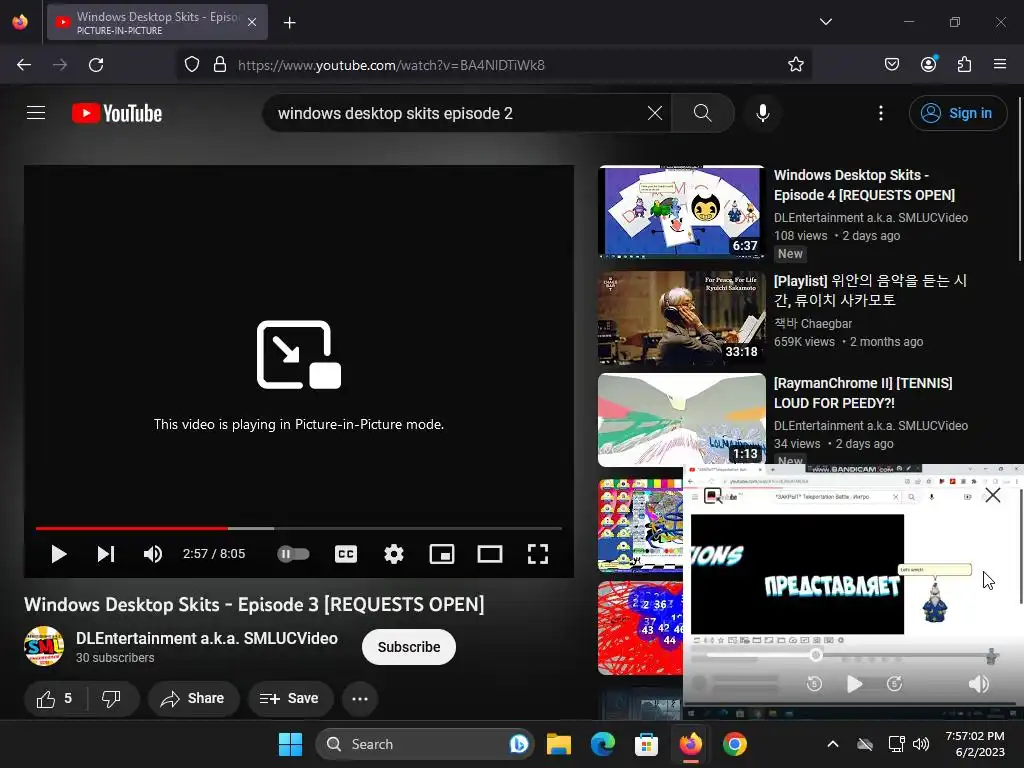Image resolution: width=1024 pixels, height=768 pixels.
Task: Save page to Pocket
Action: tap(891, 65)
